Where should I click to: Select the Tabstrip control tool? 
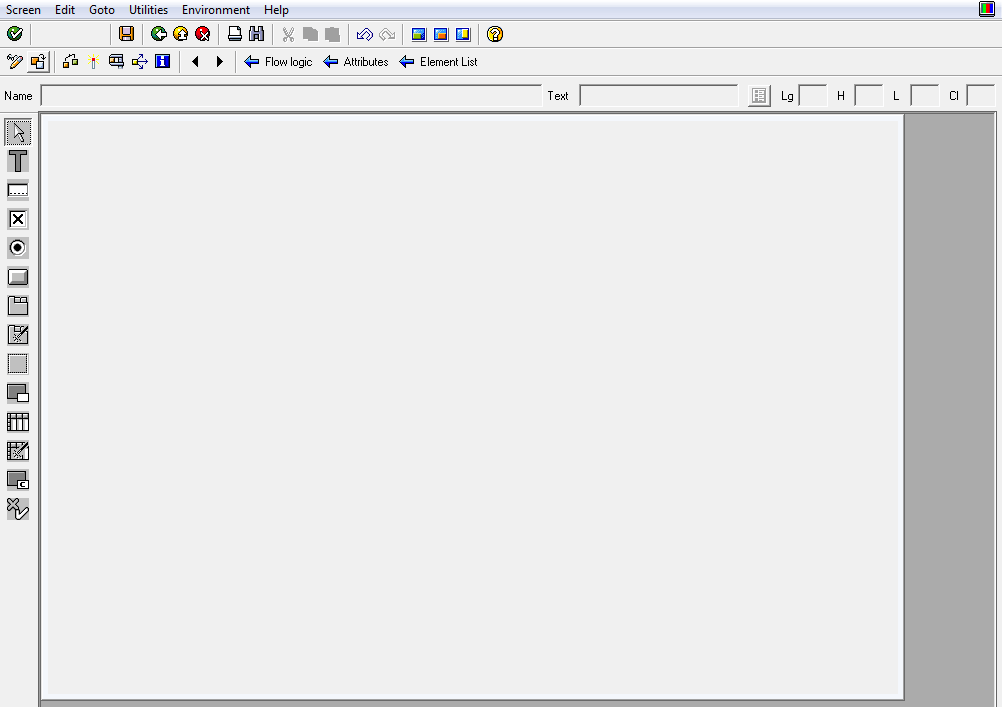pos(18,306)
